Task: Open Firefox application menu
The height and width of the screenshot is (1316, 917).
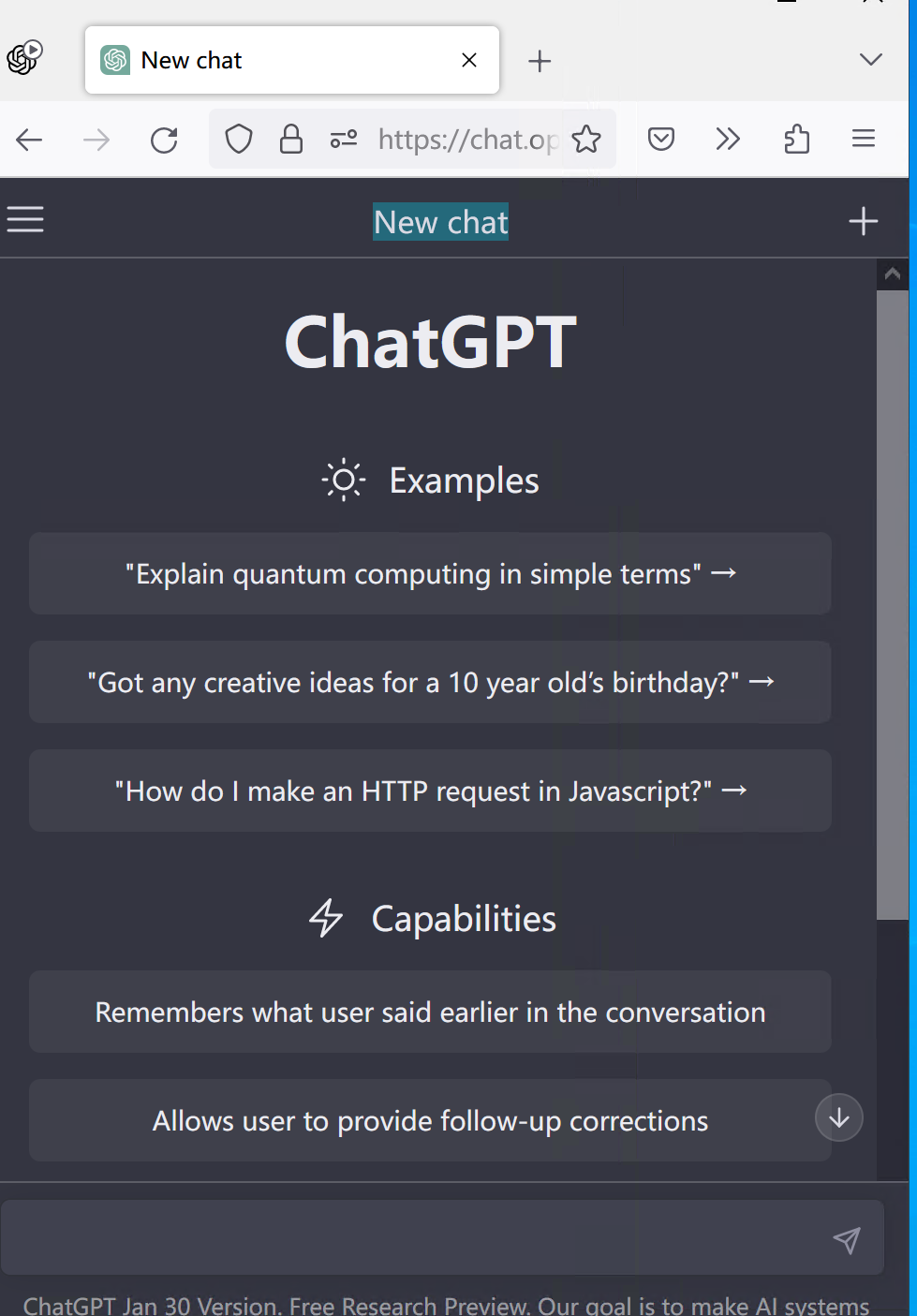Action: tap(863, 140)
